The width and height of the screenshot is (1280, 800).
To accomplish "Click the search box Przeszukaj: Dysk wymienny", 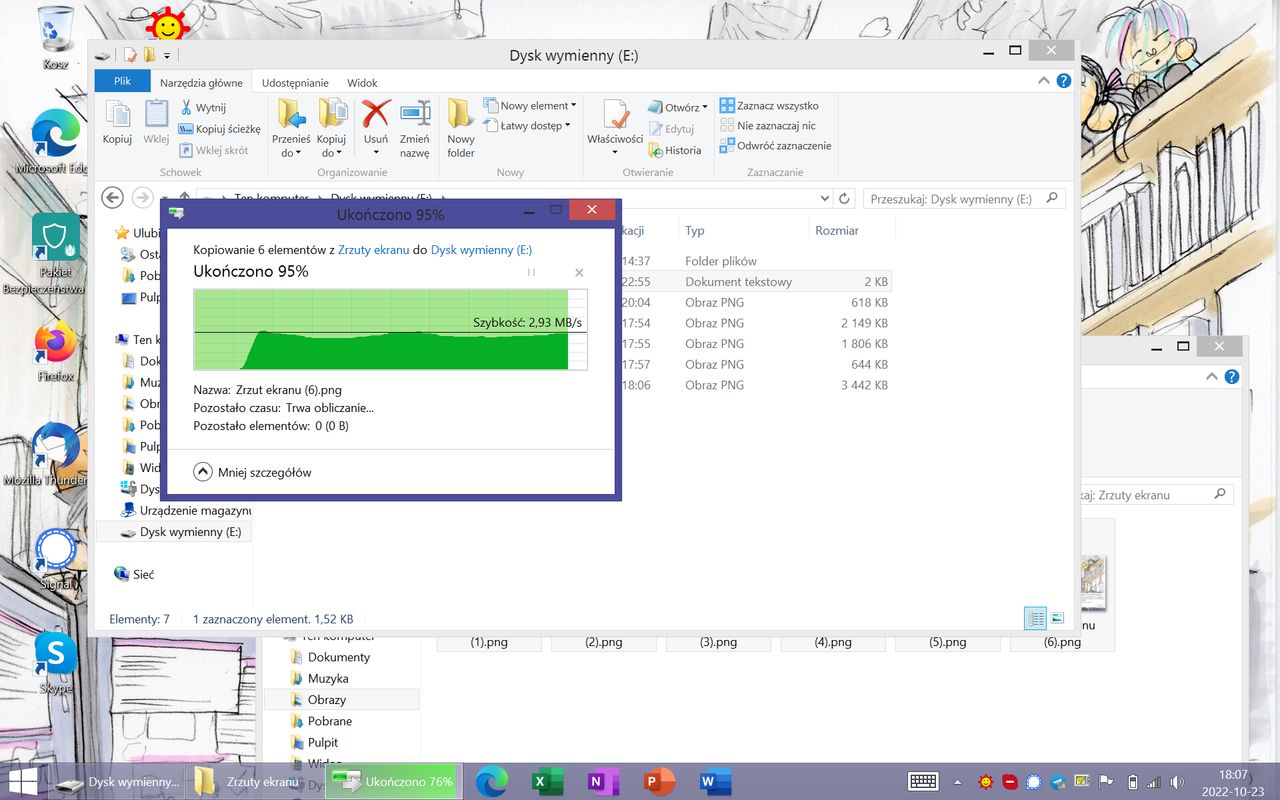I will 963,199.
